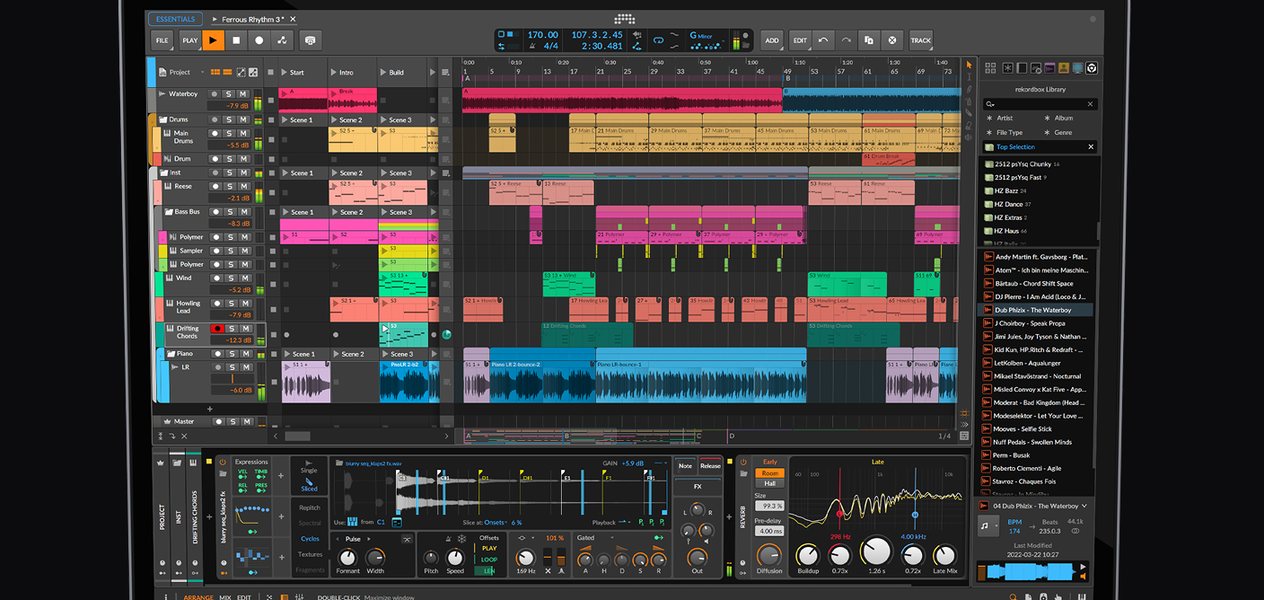The width and height of the screenshot is (1264, 600).
Task: Select Single sampler mode
Action: (x=309, y=470)
